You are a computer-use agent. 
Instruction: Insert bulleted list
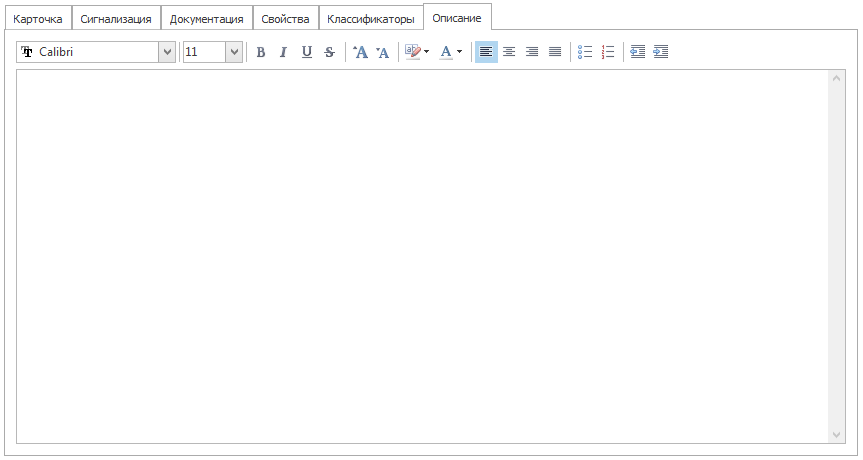(x=585, y=52)
